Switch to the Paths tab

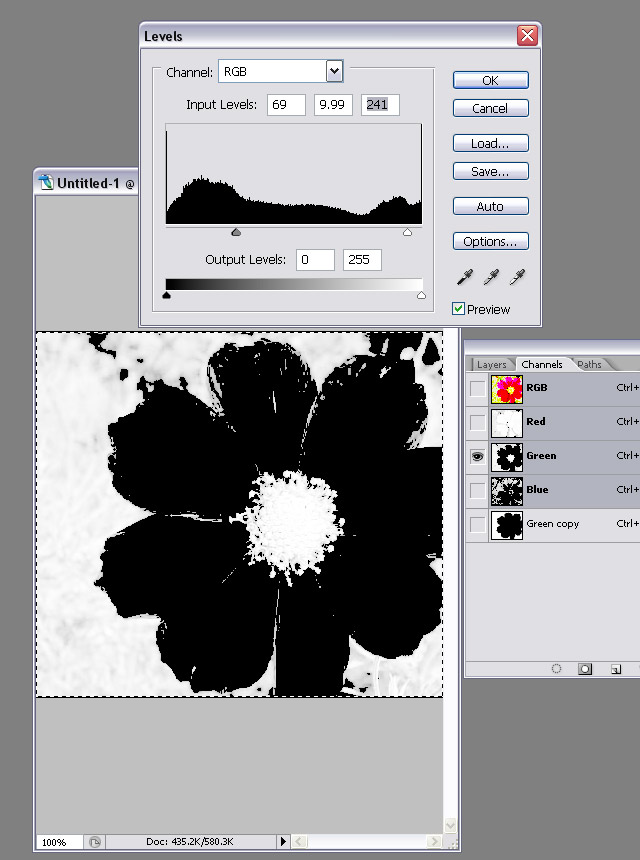[x=590, y=365]
